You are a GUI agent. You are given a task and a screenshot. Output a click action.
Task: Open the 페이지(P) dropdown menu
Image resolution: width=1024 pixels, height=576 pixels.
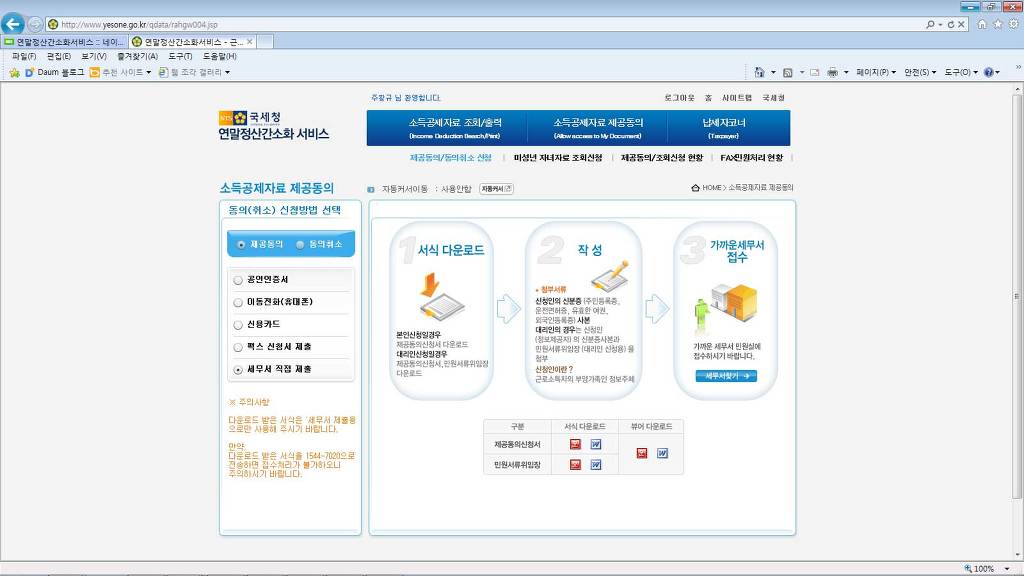point(876,72)
